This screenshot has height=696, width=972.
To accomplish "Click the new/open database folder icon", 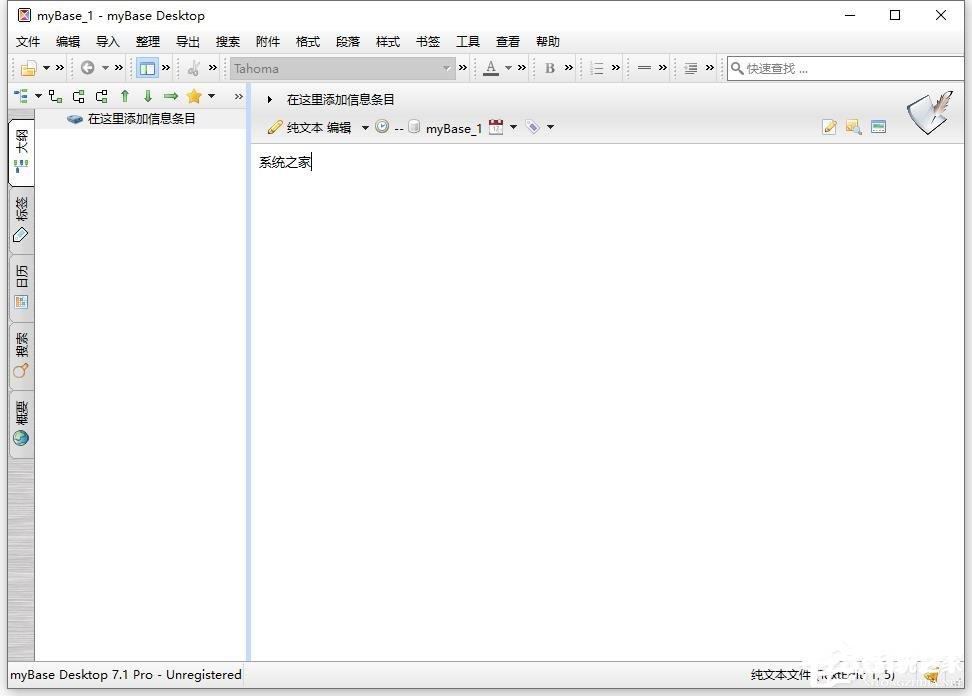I will click(29, 68).
